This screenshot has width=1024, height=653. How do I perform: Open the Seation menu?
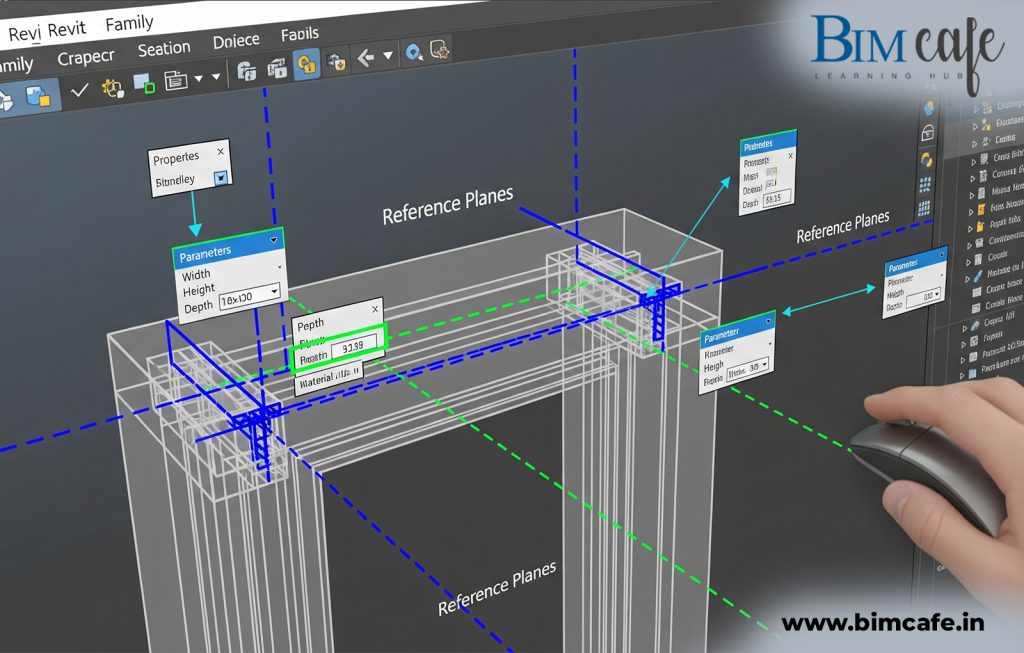[x=164, y=49]
